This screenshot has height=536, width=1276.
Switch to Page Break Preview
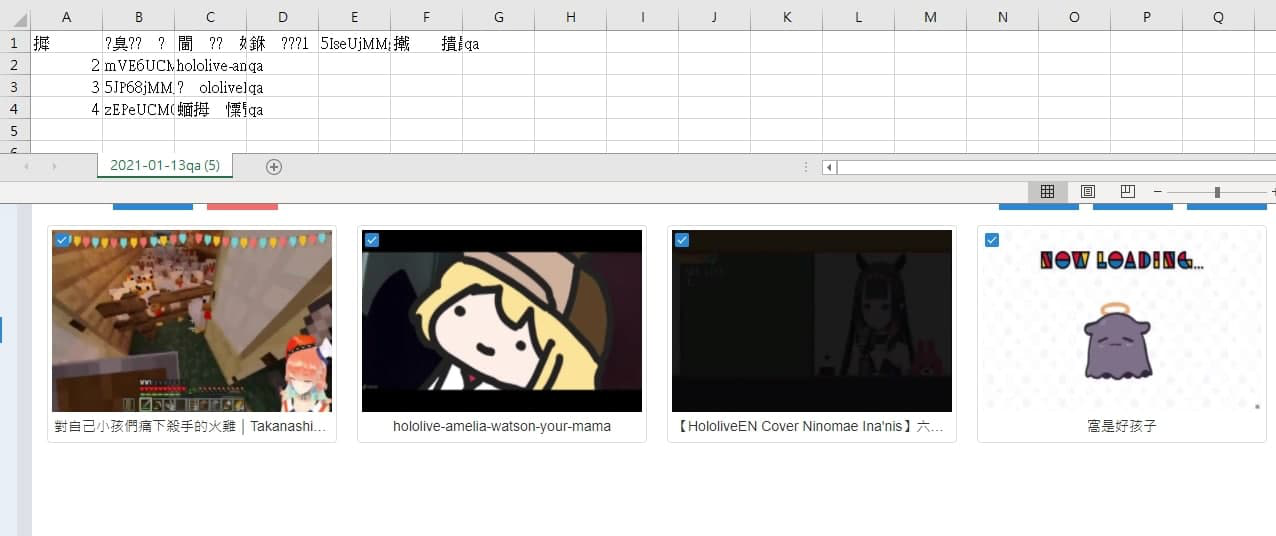click(1128, 192)
